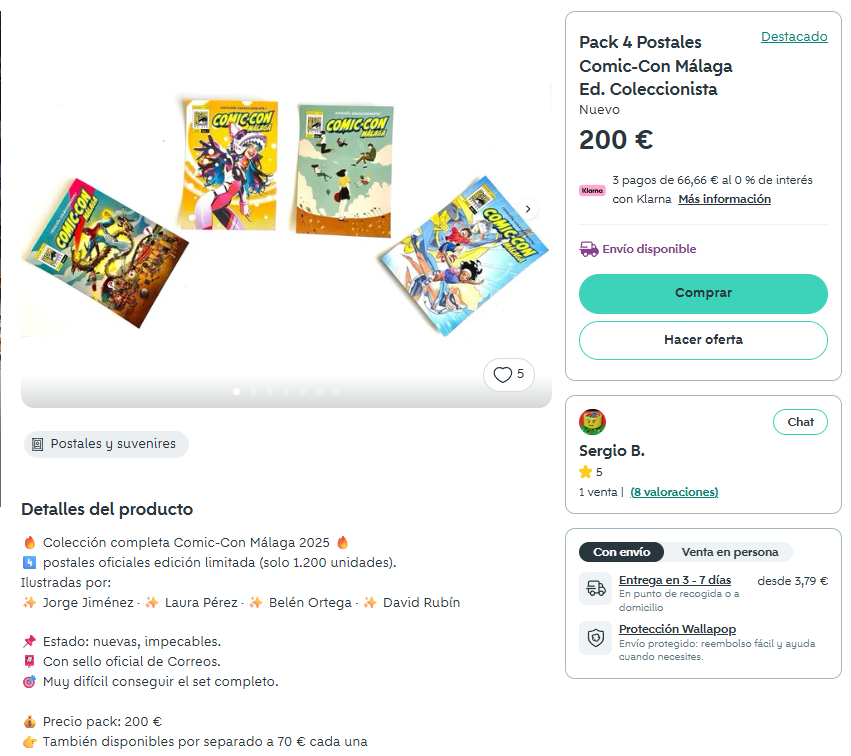This screenshot has height=756, width=851.
Task: Favorite the product using the heart icon
Action: [x=502, y=374]
